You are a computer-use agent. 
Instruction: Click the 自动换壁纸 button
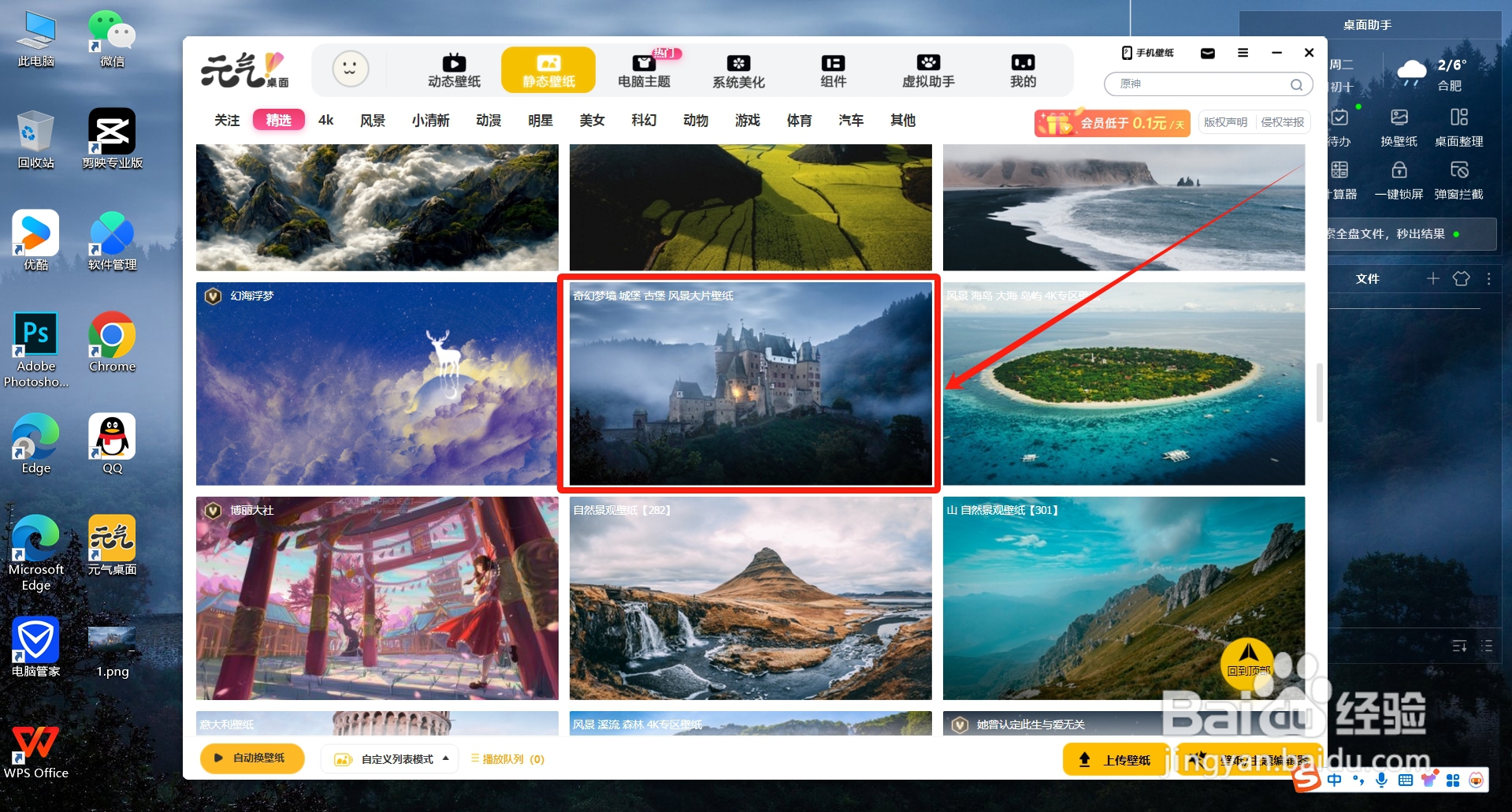click(x=252, y=758)
